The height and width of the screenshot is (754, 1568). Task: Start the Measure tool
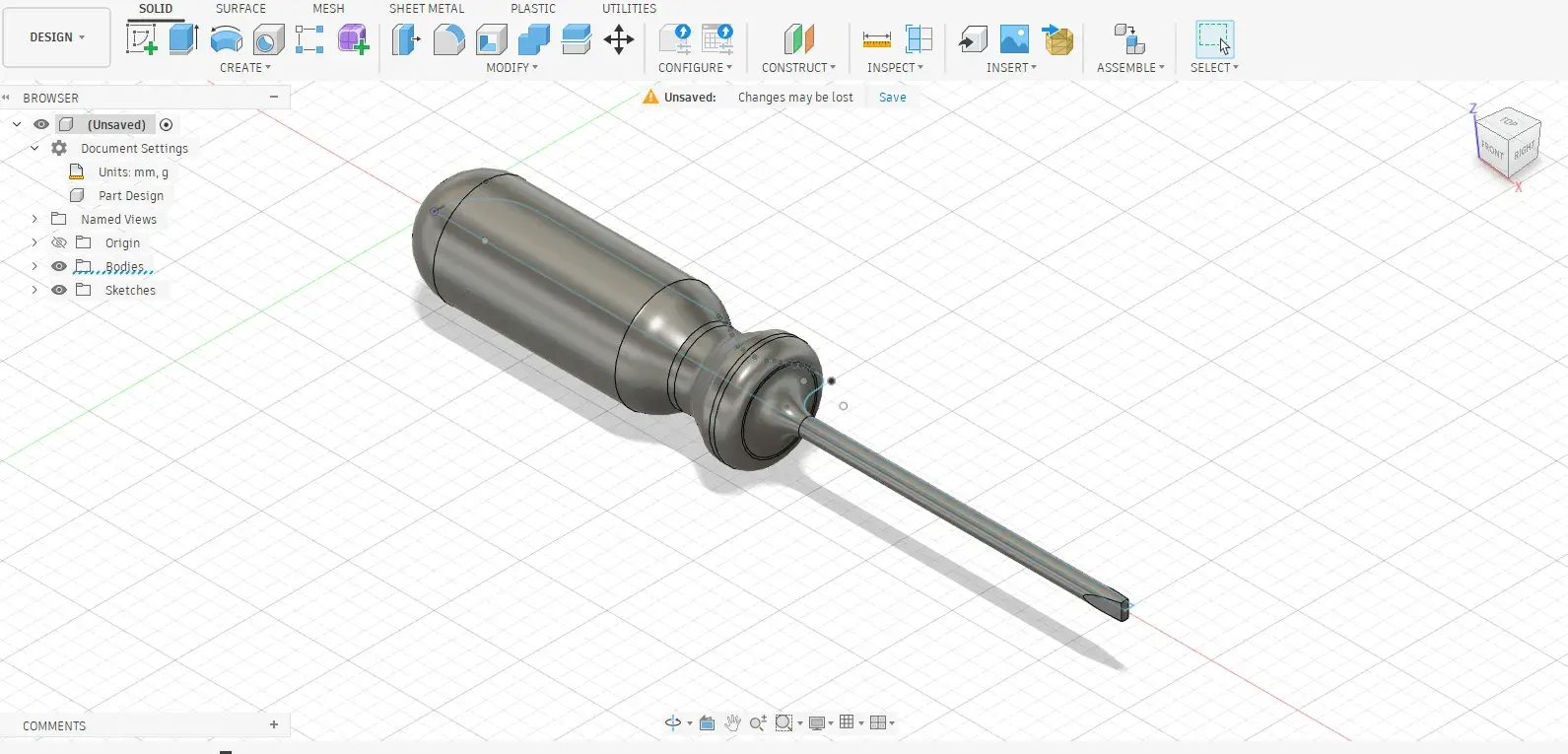tap(876, 39)
